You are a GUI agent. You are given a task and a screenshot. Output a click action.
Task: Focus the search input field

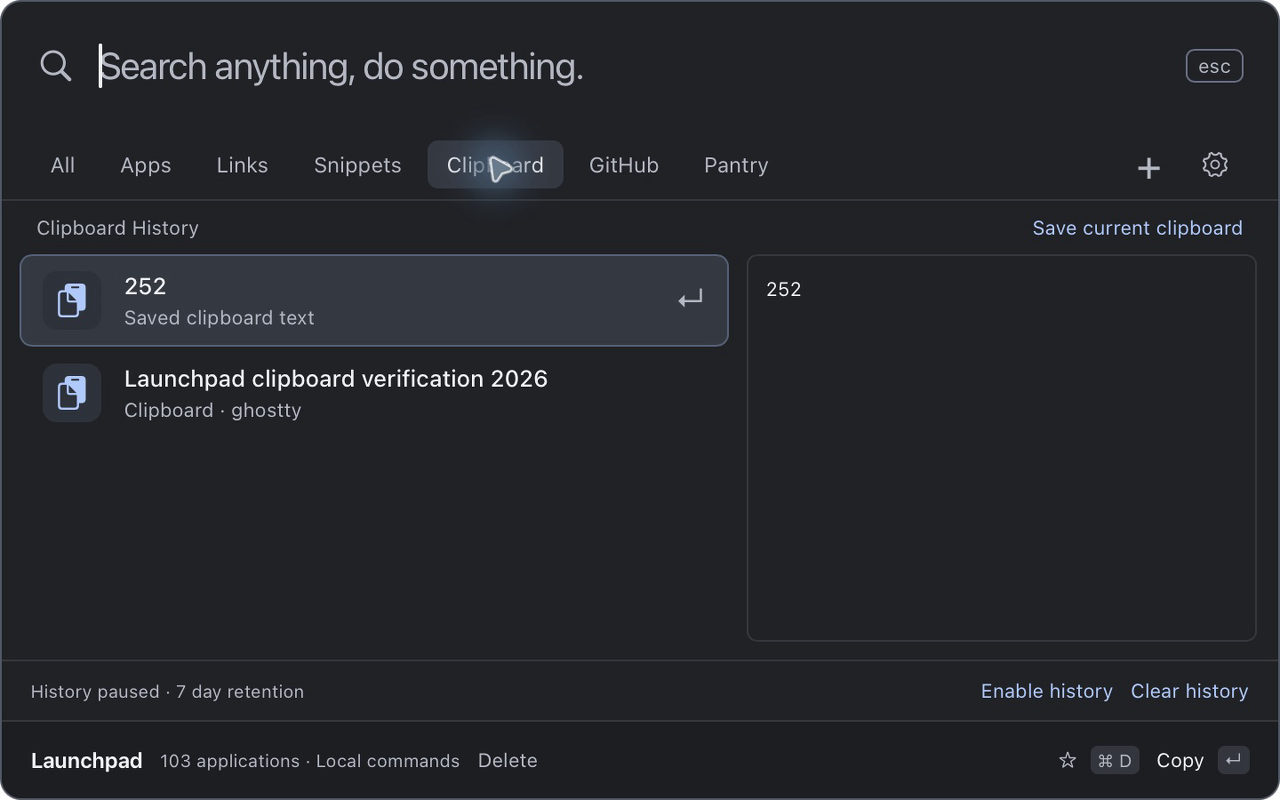click(x=630, y=66)
